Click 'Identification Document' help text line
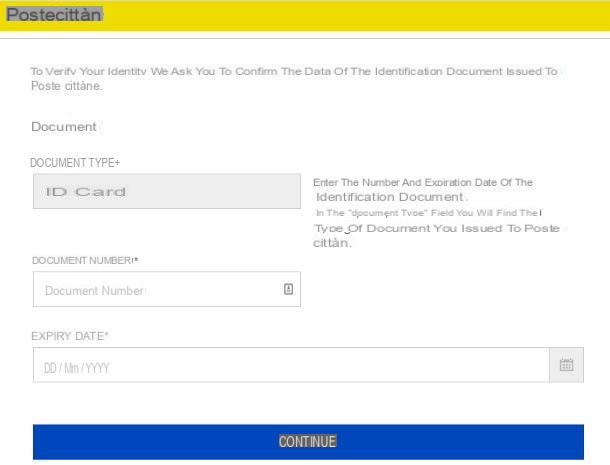This screenshot has width=610, height=465. (389, 197)
